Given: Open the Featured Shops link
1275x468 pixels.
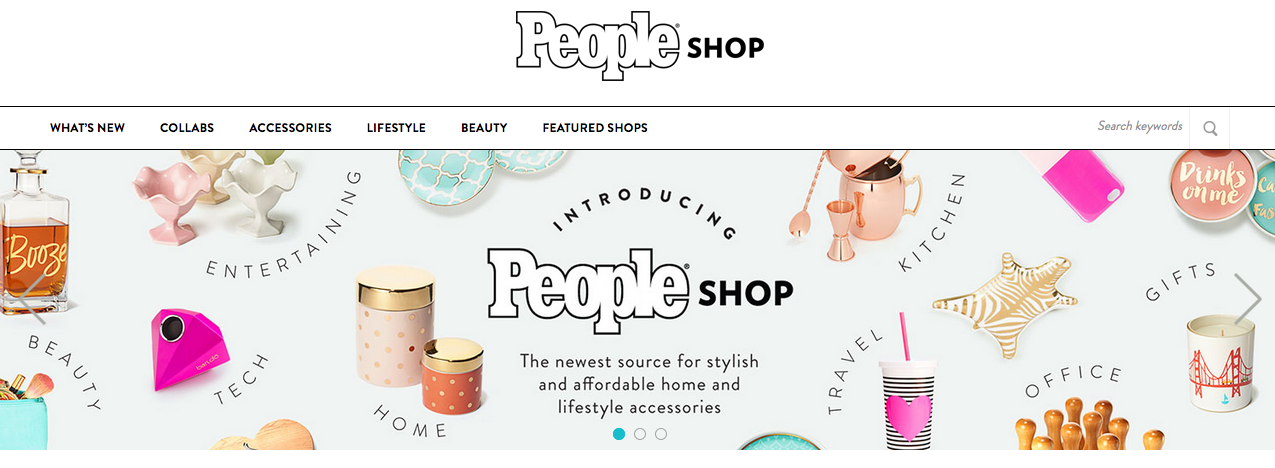Looking at the screenshot, I should coord(595,128).
